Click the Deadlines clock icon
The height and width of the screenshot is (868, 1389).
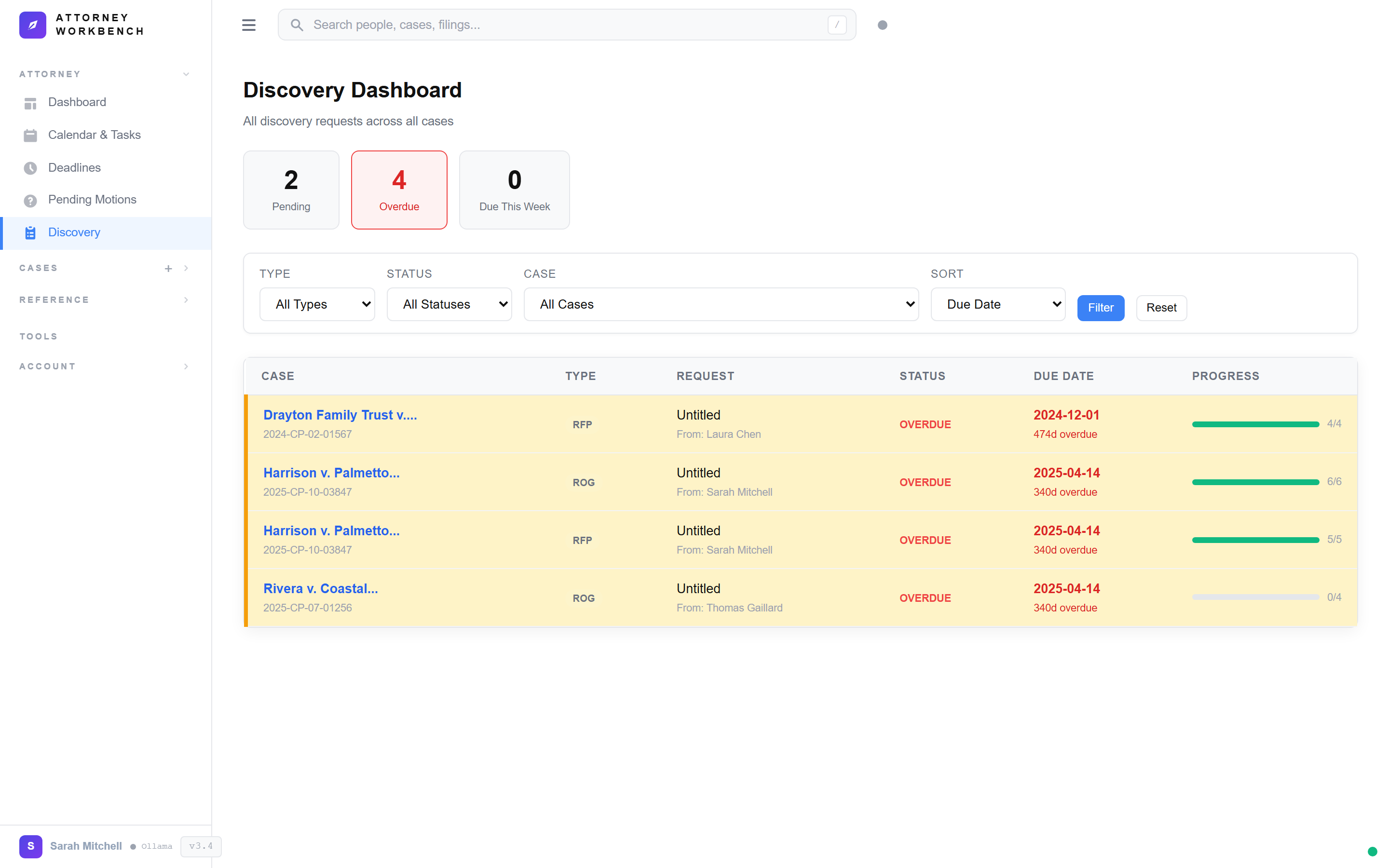point(30,168)
